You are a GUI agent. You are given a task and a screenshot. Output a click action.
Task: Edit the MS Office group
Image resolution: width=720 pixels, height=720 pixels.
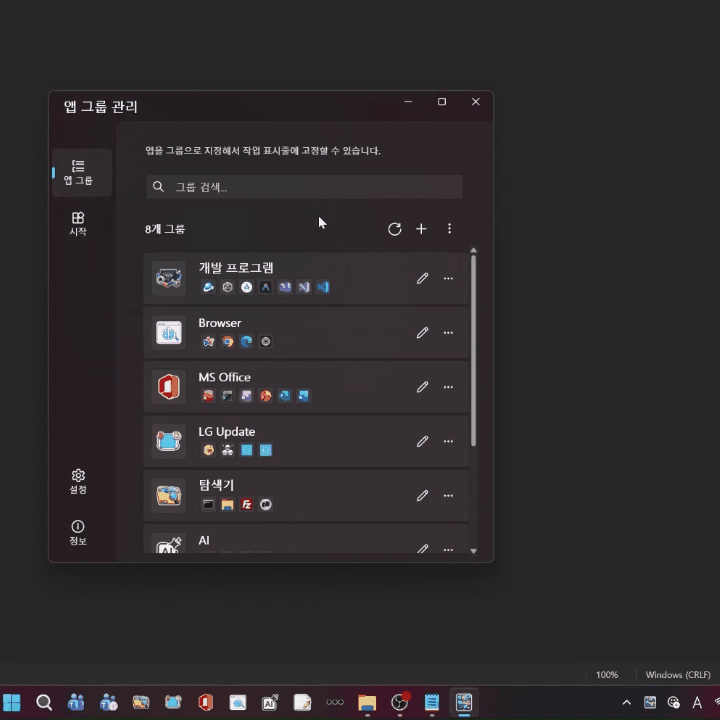[x=422, y=387]
